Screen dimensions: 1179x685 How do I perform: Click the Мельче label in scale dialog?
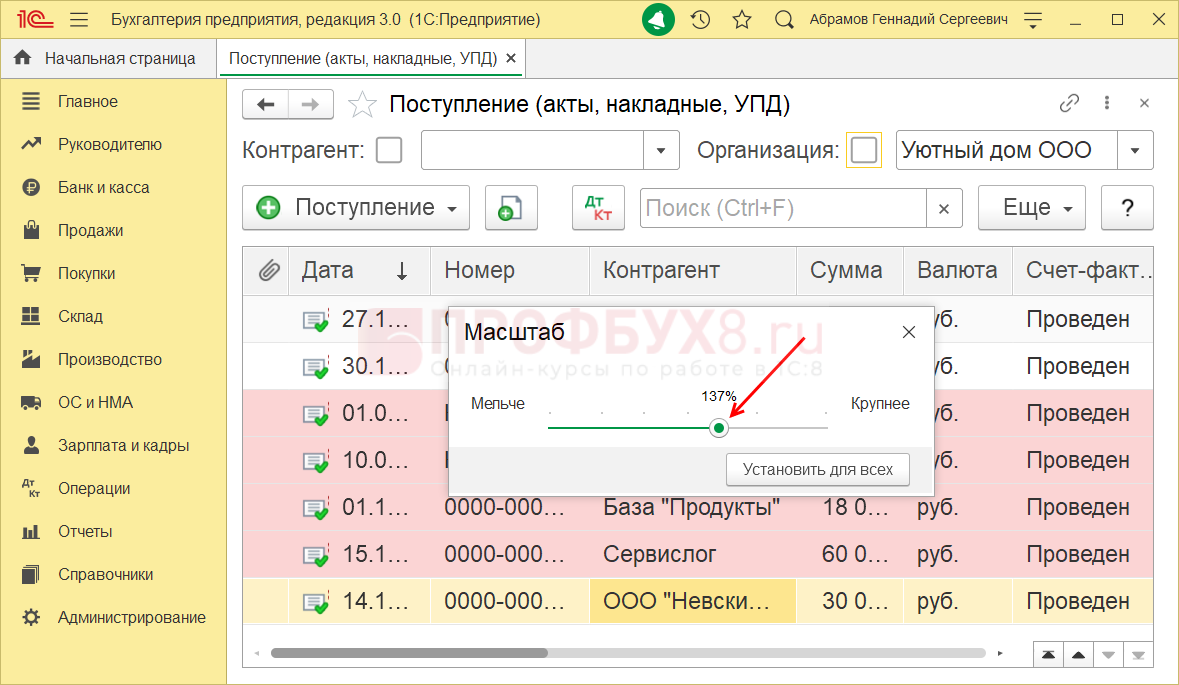(498, 404)
